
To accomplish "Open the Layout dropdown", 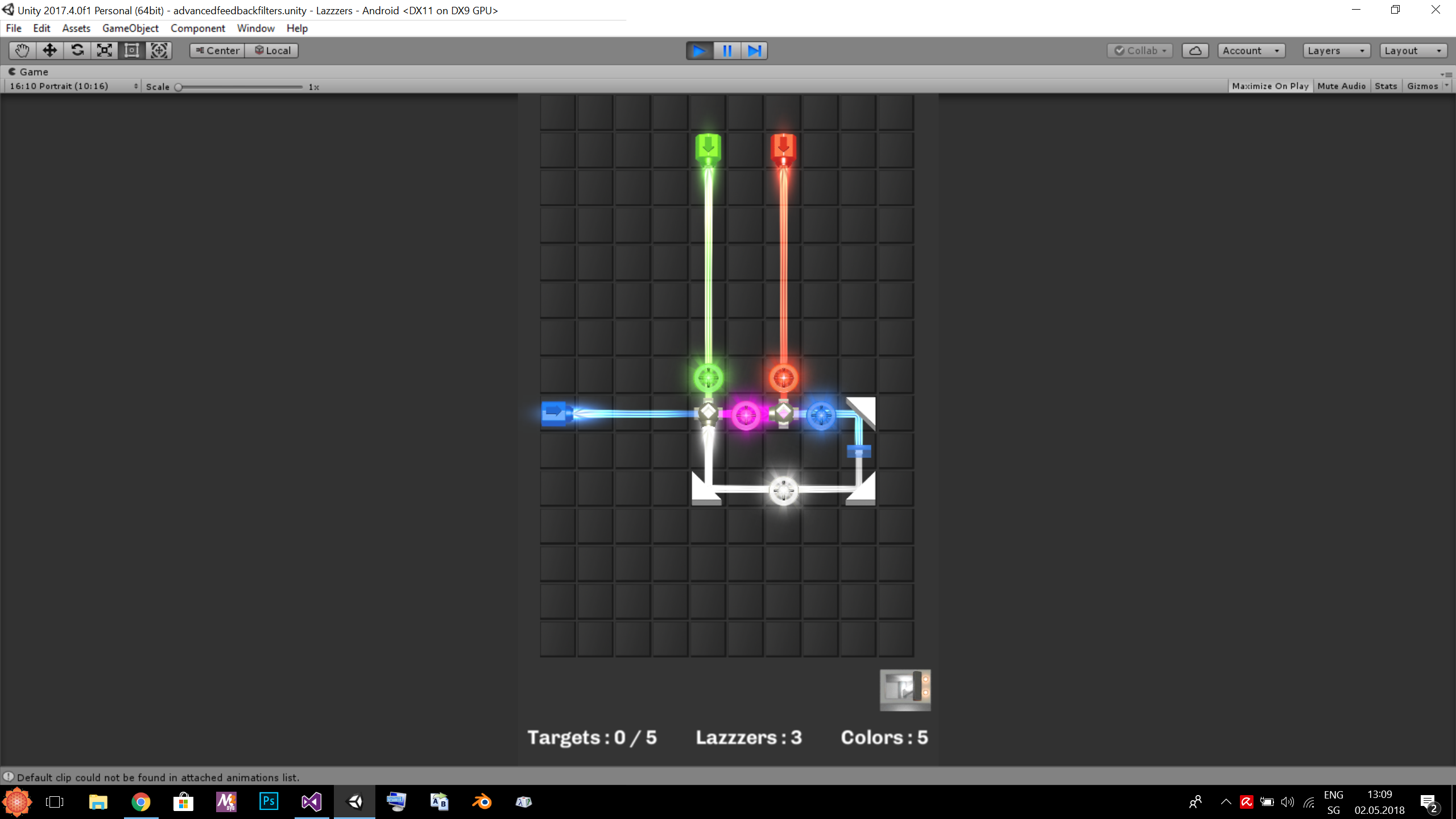I will (1413, 51).
